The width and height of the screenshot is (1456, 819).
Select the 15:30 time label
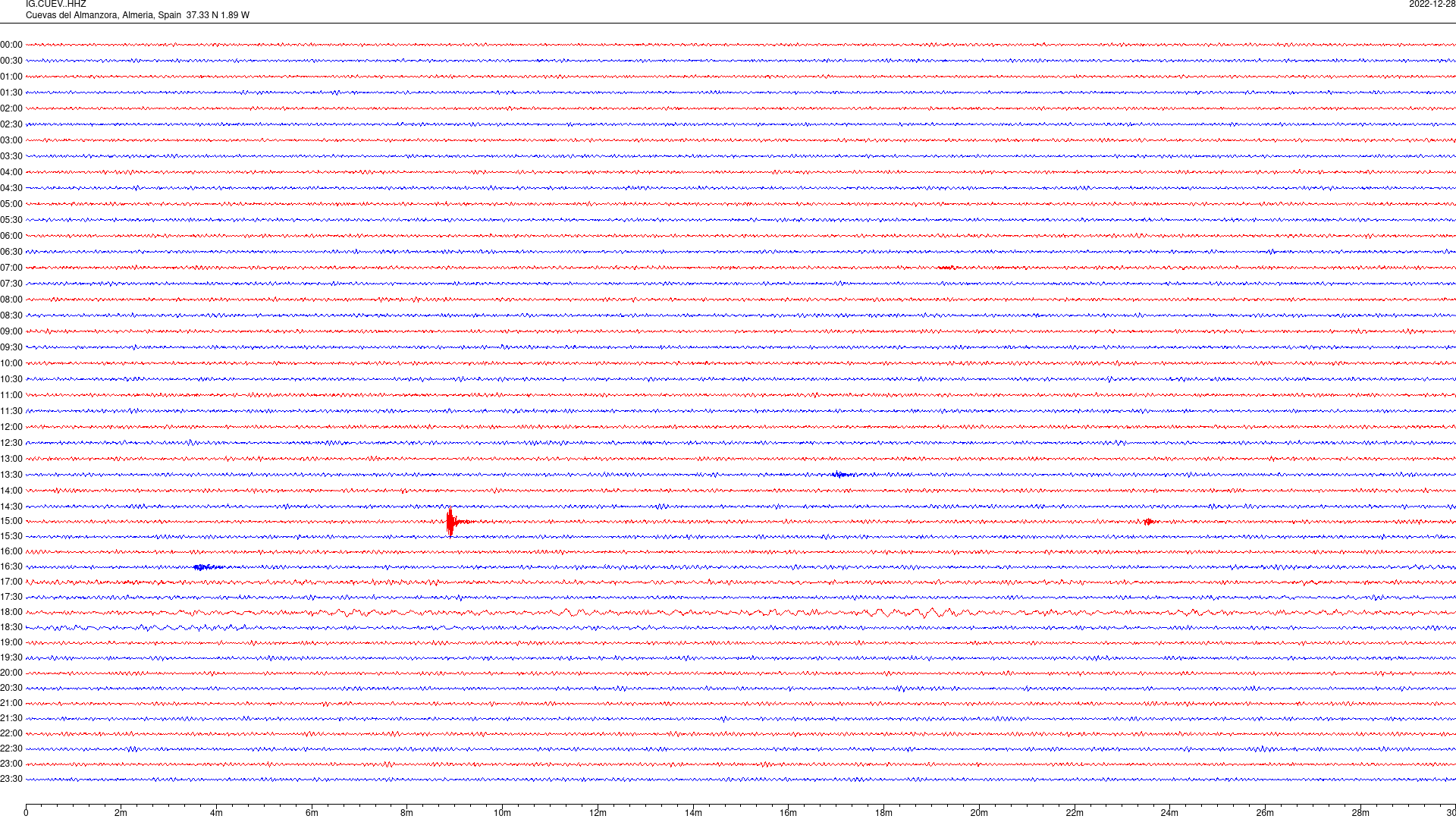coord(11,536)
